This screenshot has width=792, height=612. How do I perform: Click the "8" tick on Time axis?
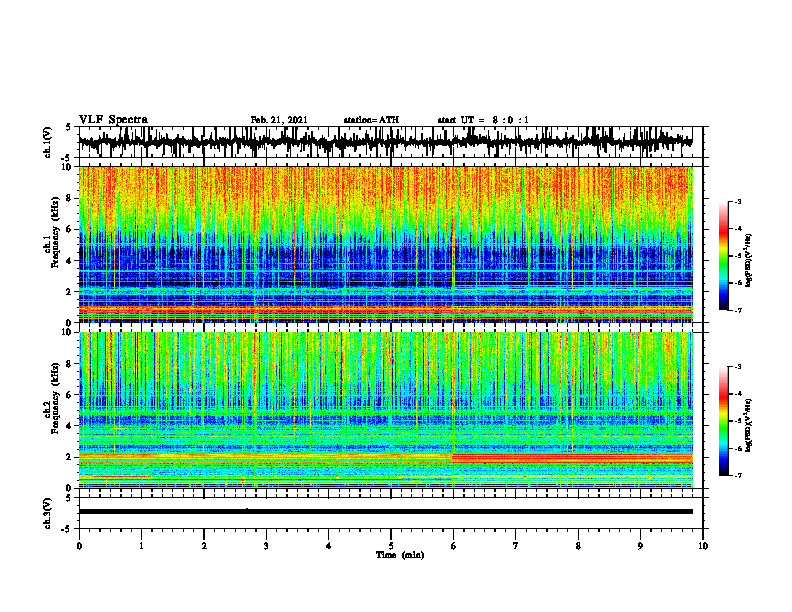(578, 546)
